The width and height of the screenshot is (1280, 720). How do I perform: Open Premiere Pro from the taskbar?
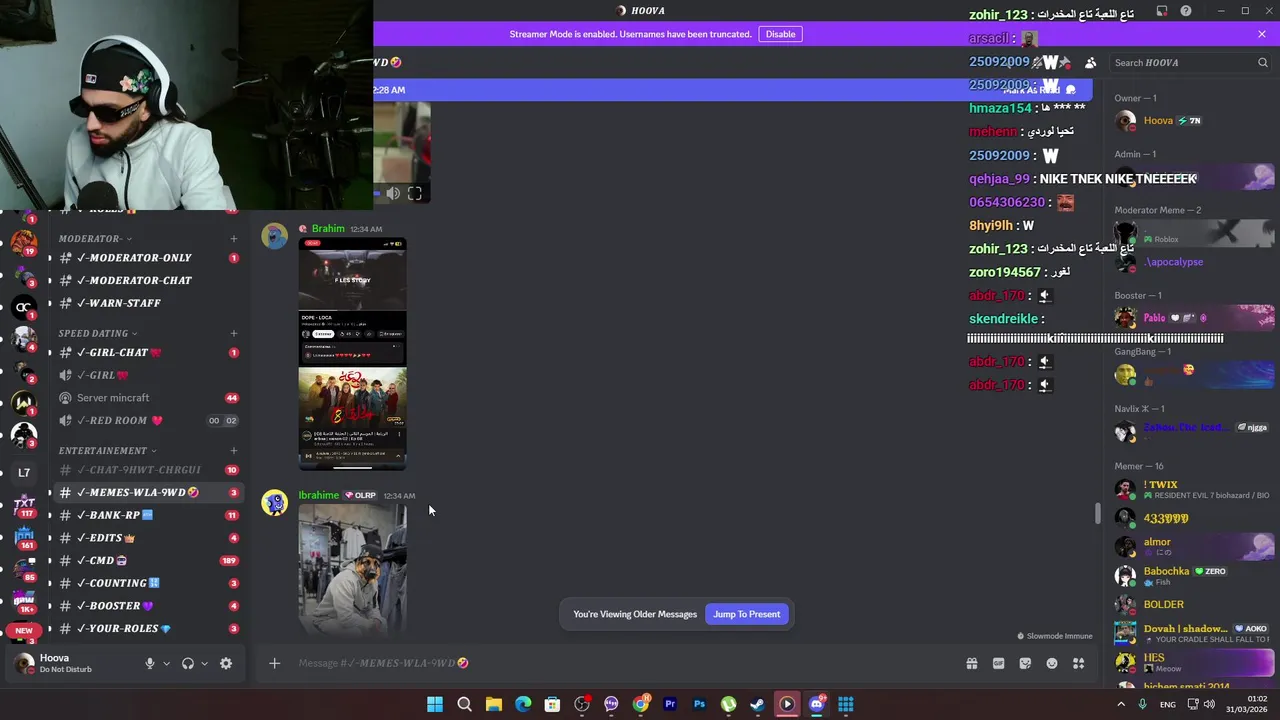670,704
